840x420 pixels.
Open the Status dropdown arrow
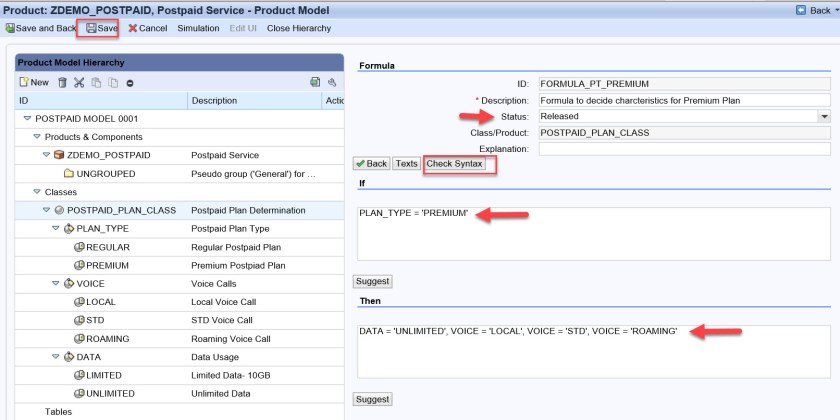click(x=824, y=116)
